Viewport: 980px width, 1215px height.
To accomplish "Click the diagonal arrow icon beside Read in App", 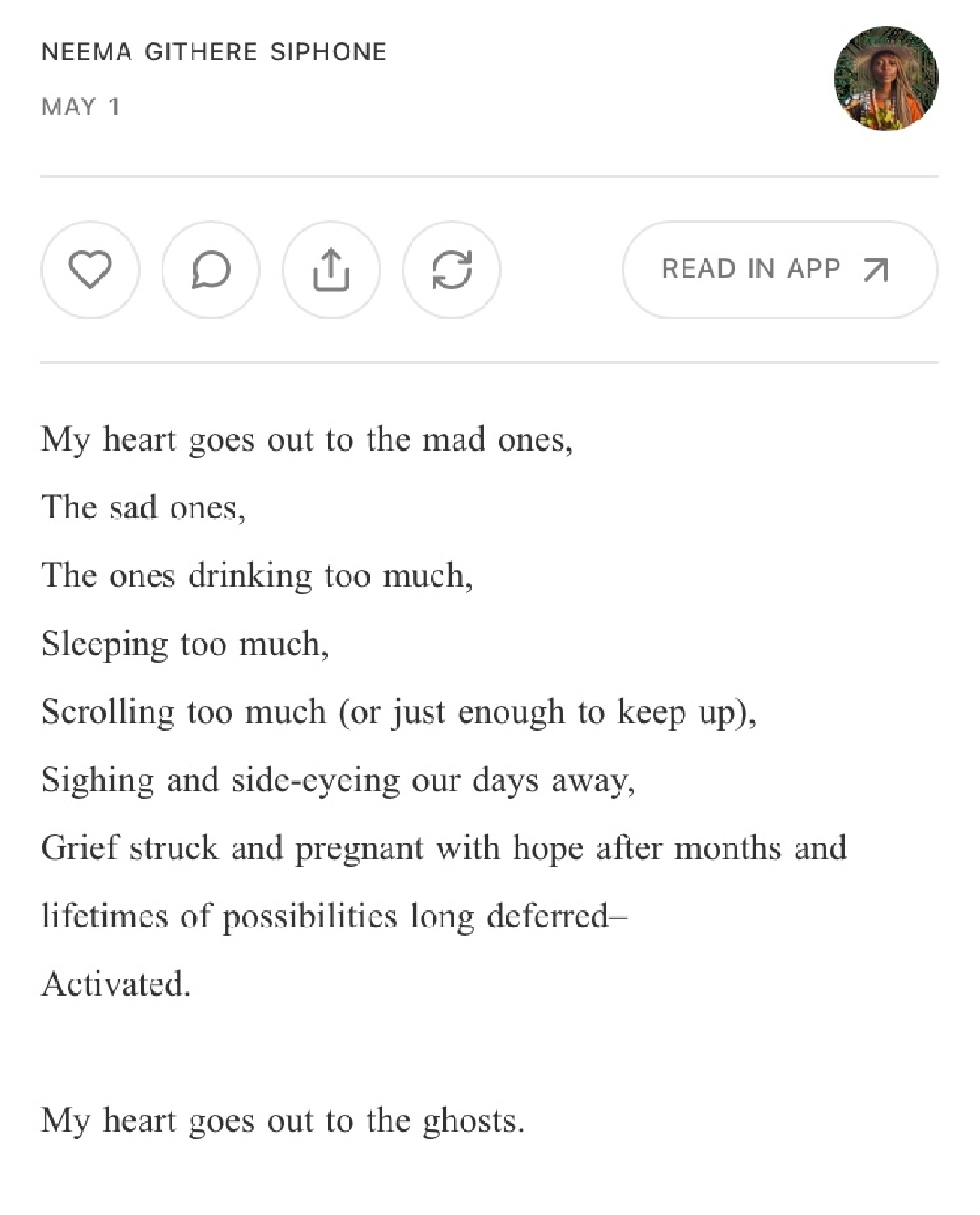I will point(875,270).
